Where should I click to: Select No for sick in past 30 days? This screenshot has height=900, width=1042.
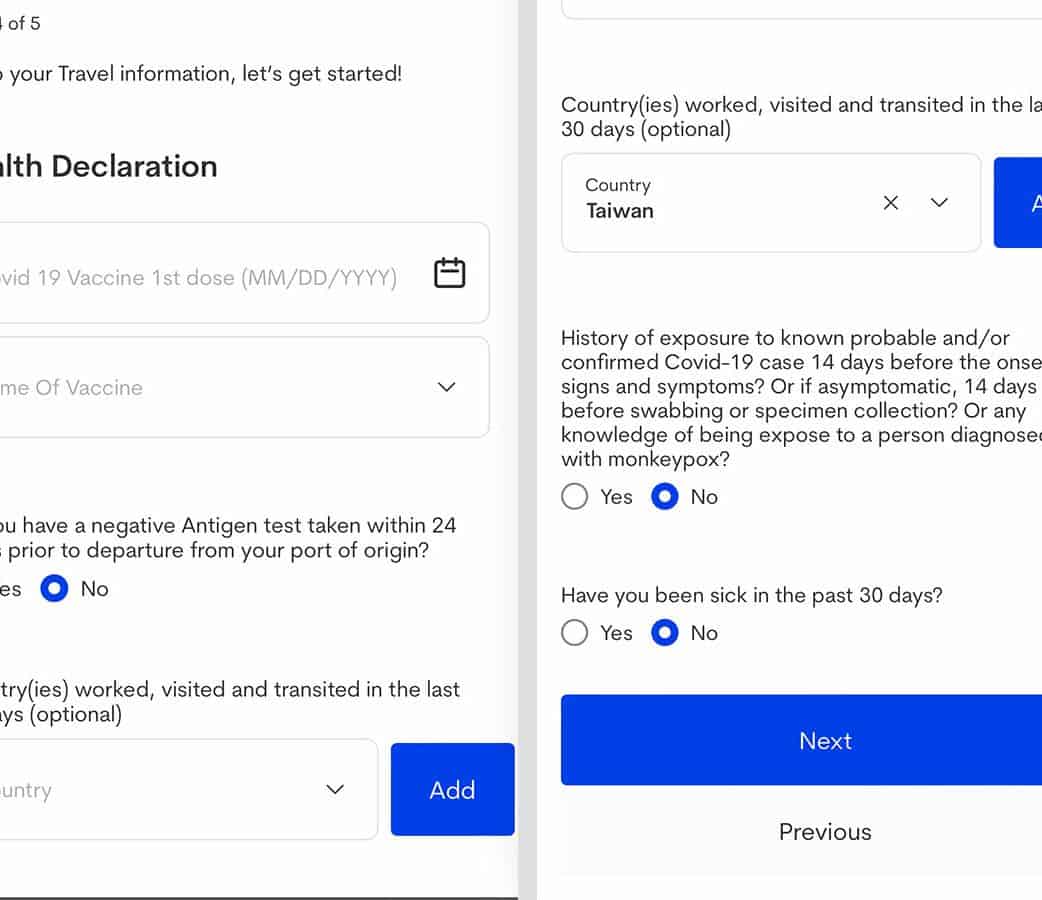coord(665,633)
